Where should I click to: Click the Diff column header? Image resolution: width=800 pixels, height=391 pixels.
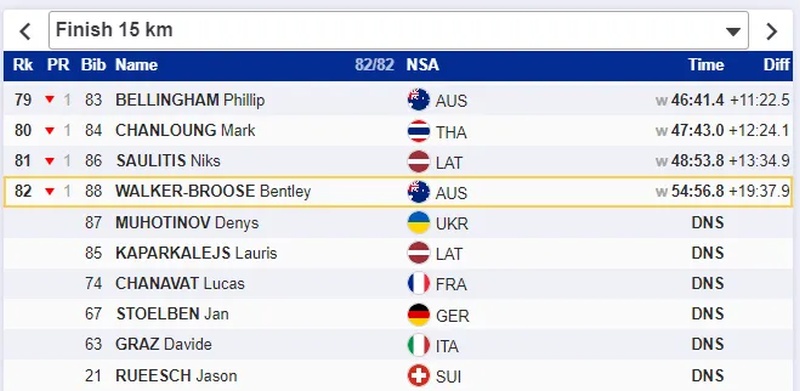coord(777,65)
